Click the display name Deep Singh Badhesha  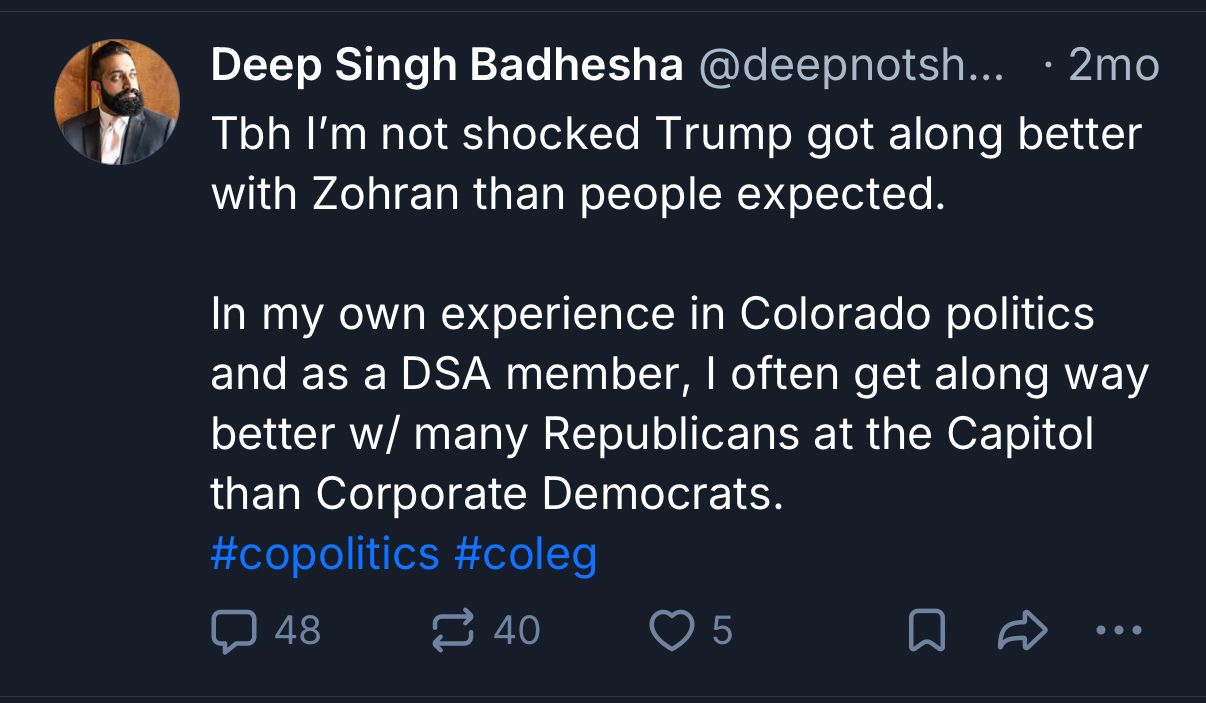pyautogui.click(x=447, y=67)
